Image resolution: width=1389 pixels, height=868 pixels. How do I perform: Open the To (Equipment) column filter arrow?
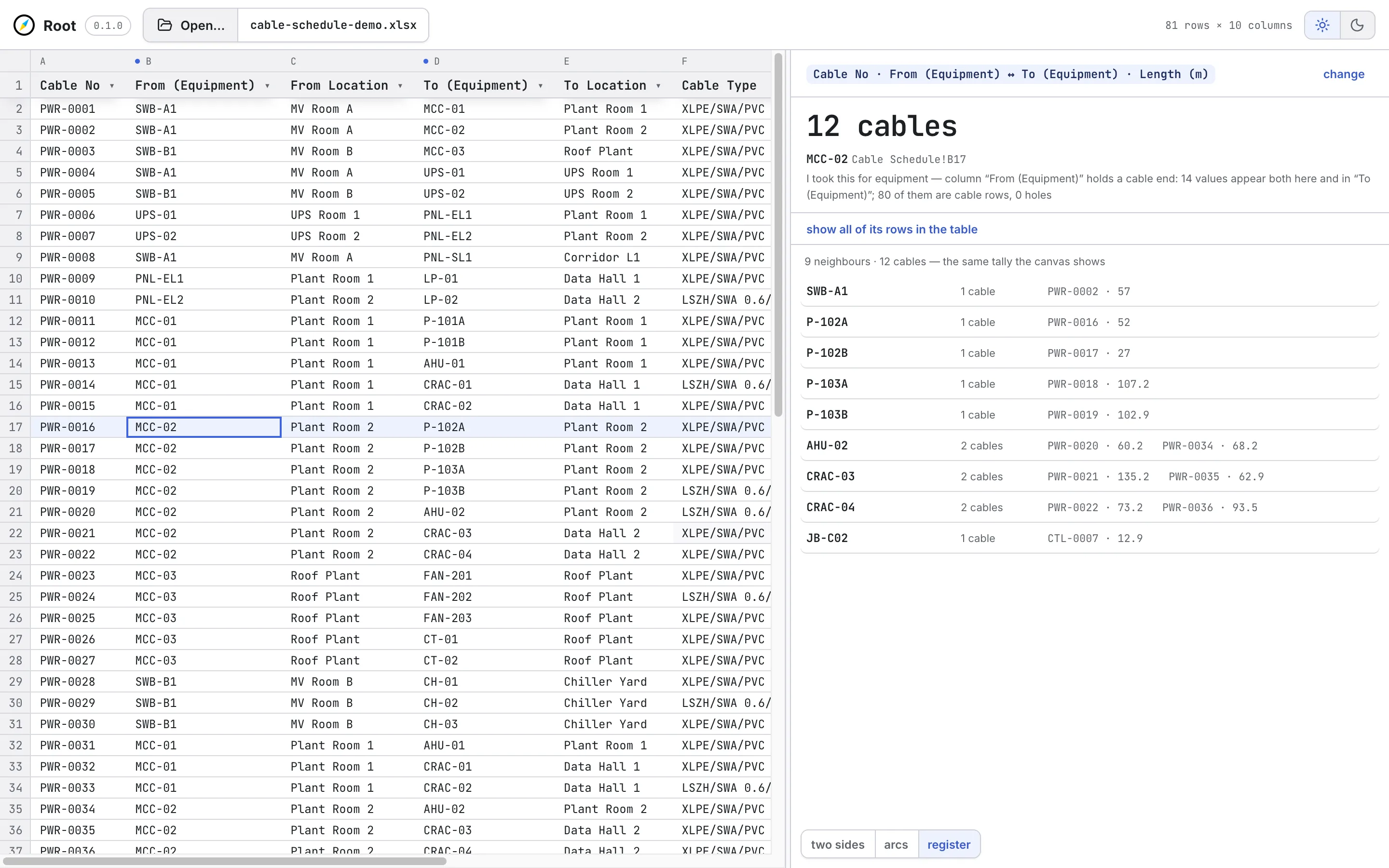(541, 85)
